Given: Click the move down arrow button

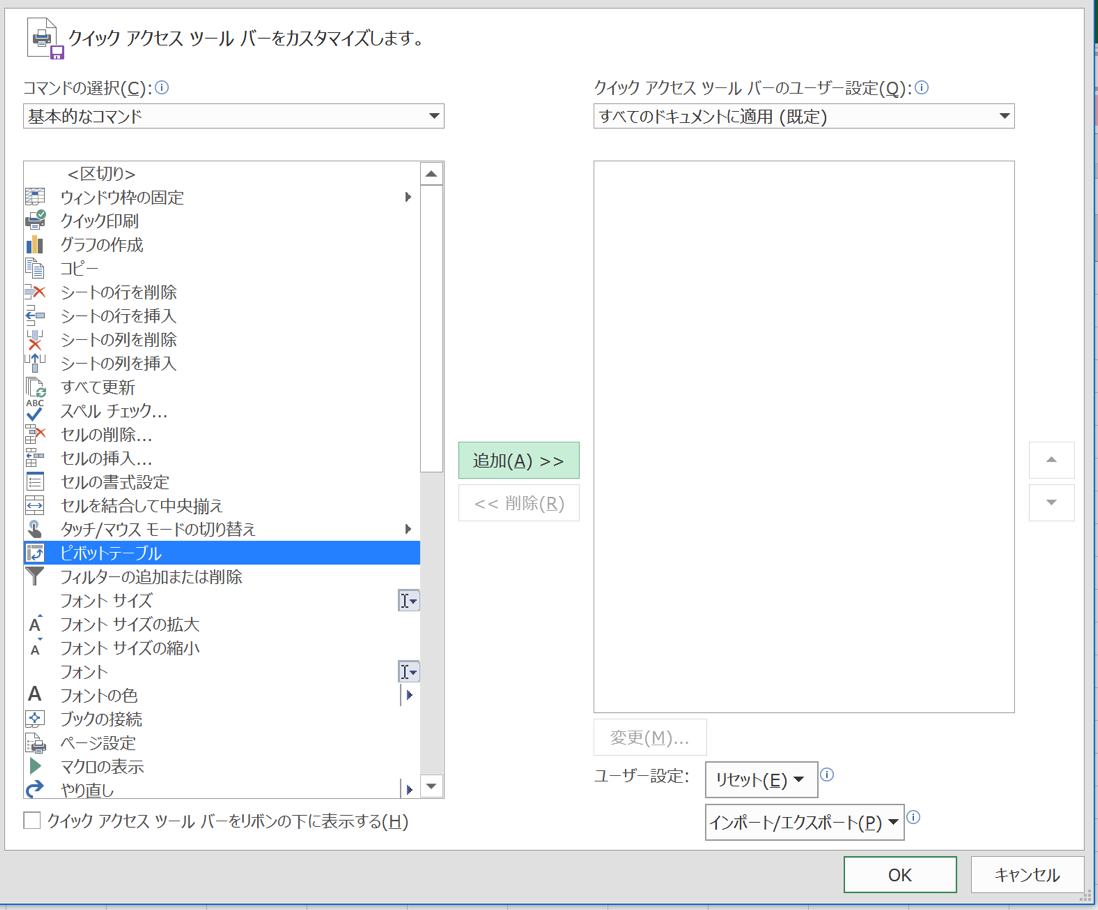Looking at the screenshot, I should 1051,503.
